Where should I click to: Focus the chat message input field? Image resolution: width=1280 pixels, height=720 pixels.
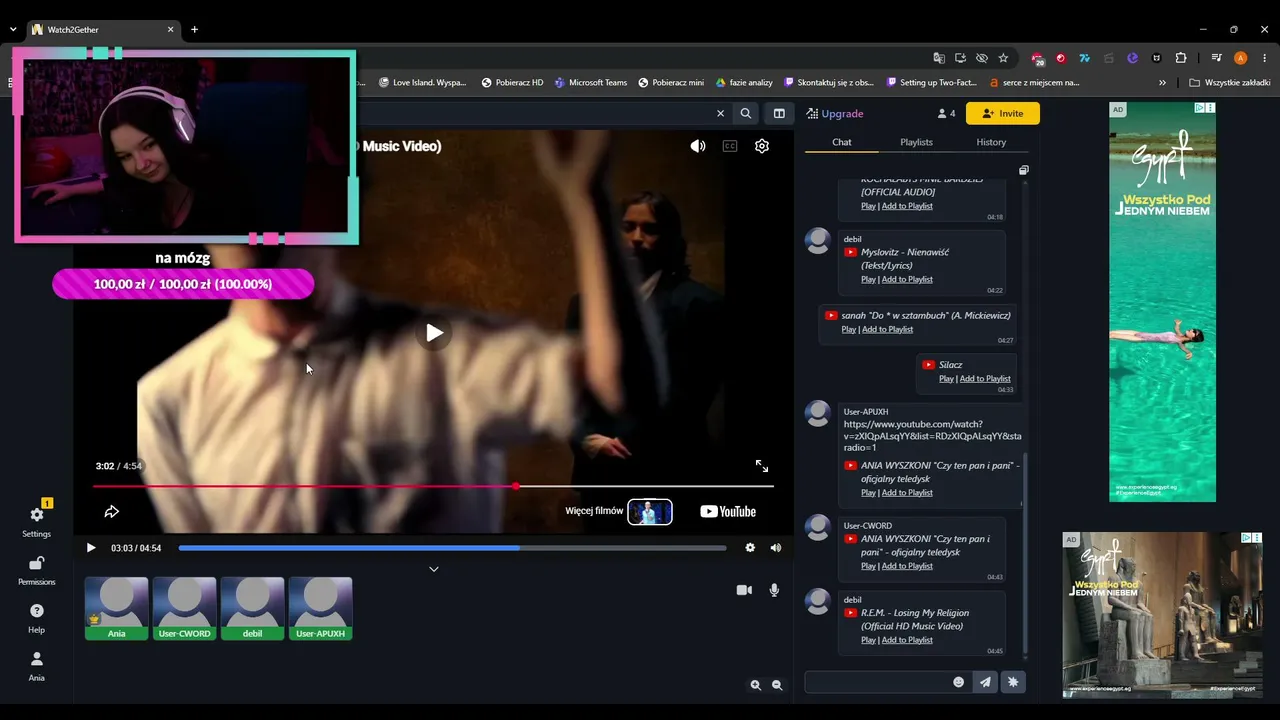point(877,682)
